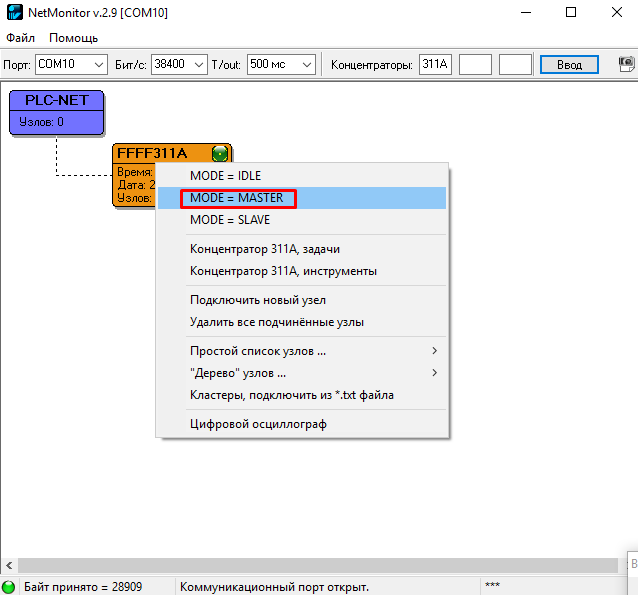Choose Кластеры, подключить из *.txt файла
The height and width of the screenshot is (595, 638).
(302, 395)
